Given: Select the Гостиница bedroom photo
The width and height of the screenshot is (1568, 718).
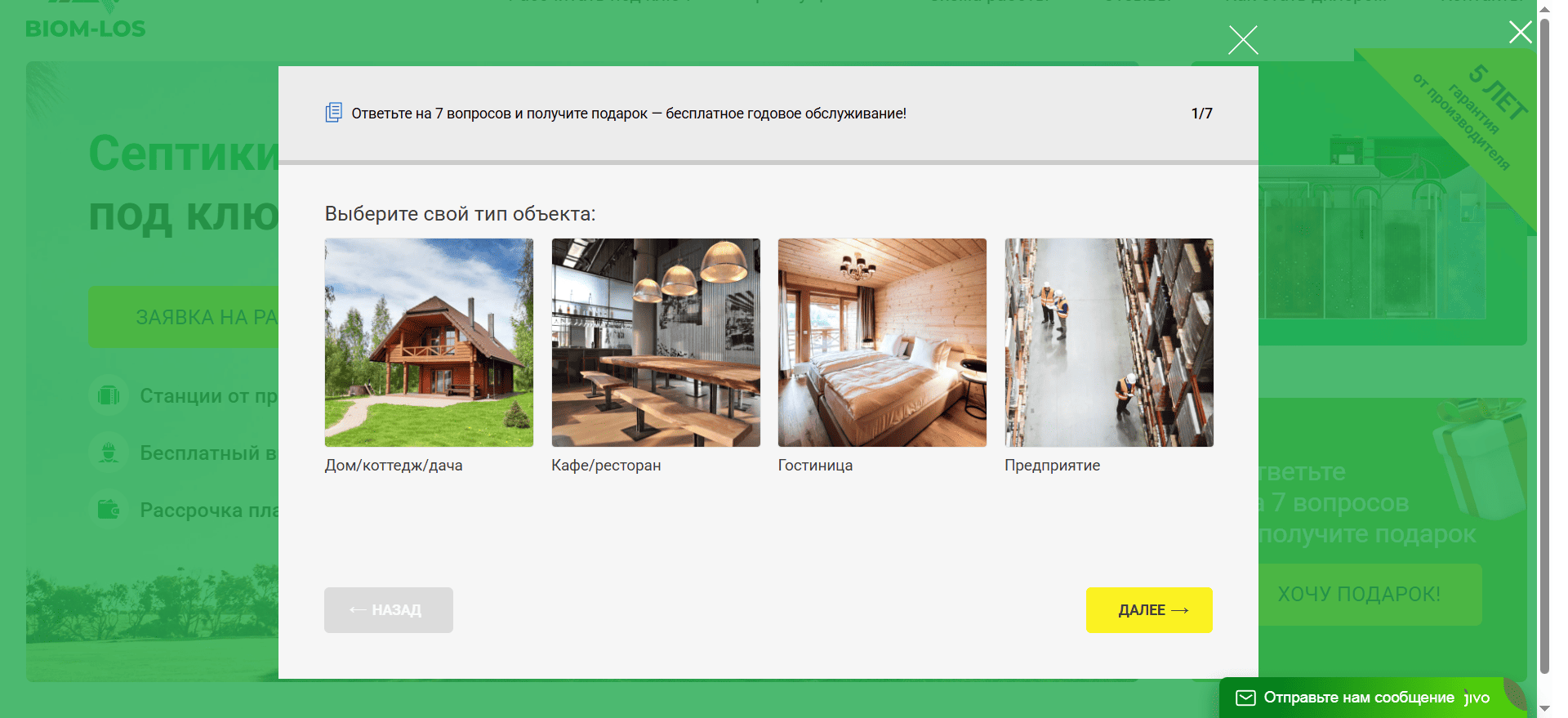Looking at the screenshot, I should point(882,342).
